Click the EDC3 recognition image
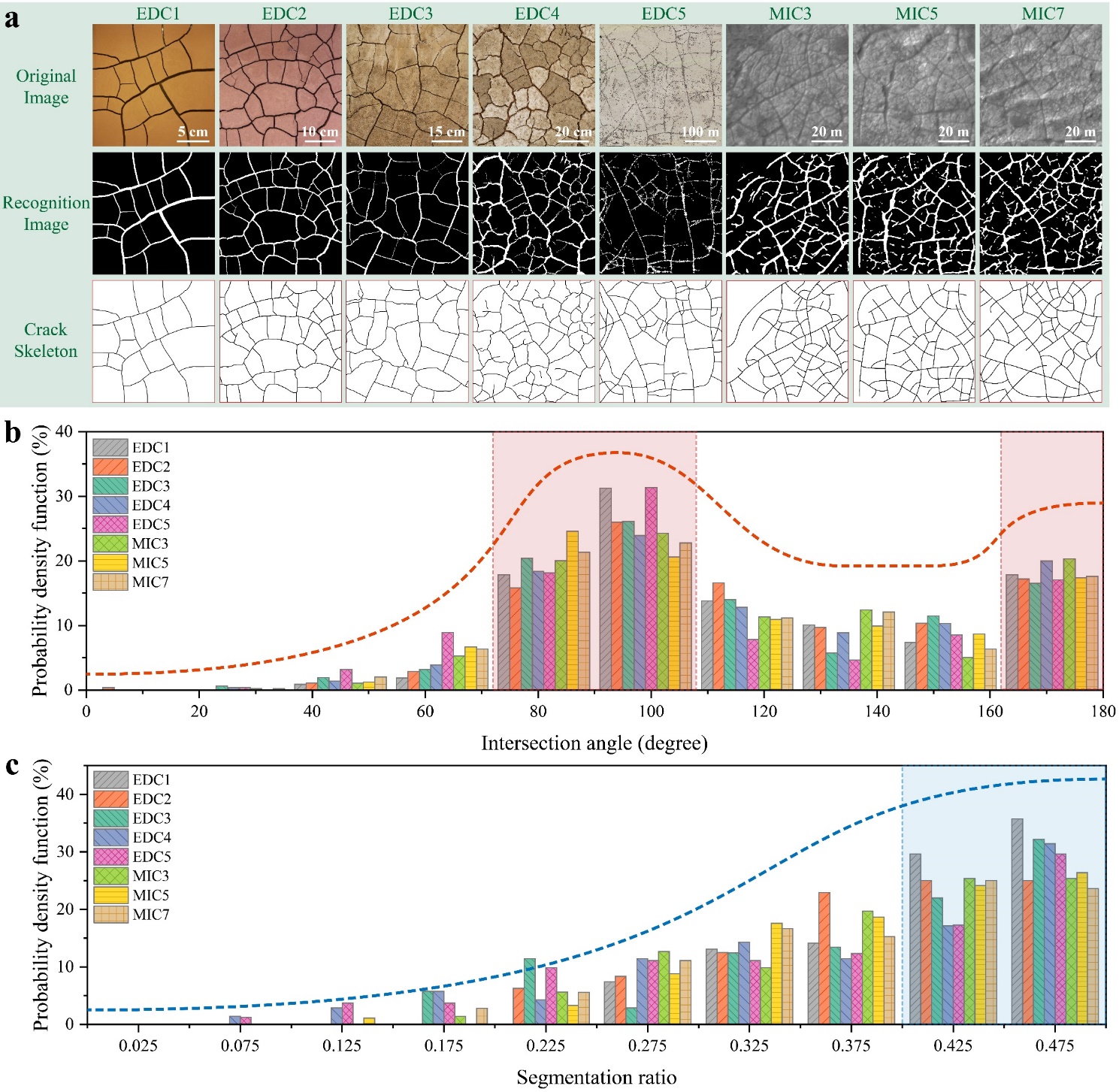 click(x=407, y=213)
